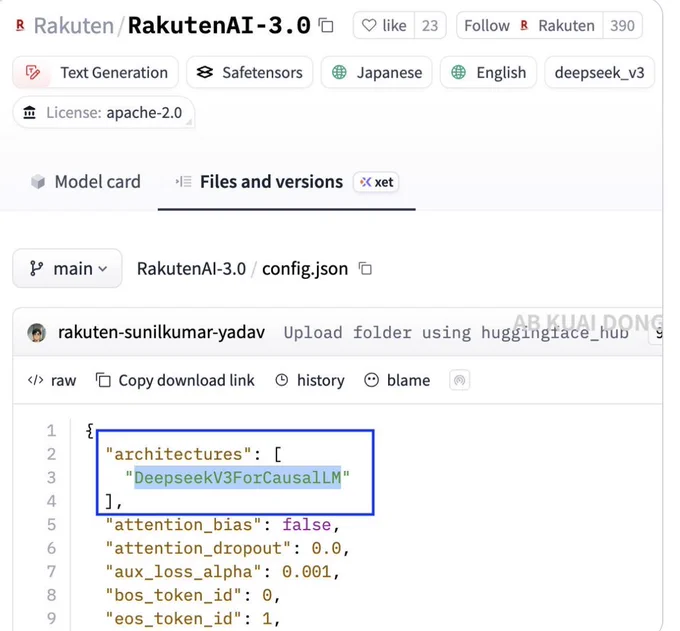
Task: Open the Upload folder commit message
Action: pos(456,333)
